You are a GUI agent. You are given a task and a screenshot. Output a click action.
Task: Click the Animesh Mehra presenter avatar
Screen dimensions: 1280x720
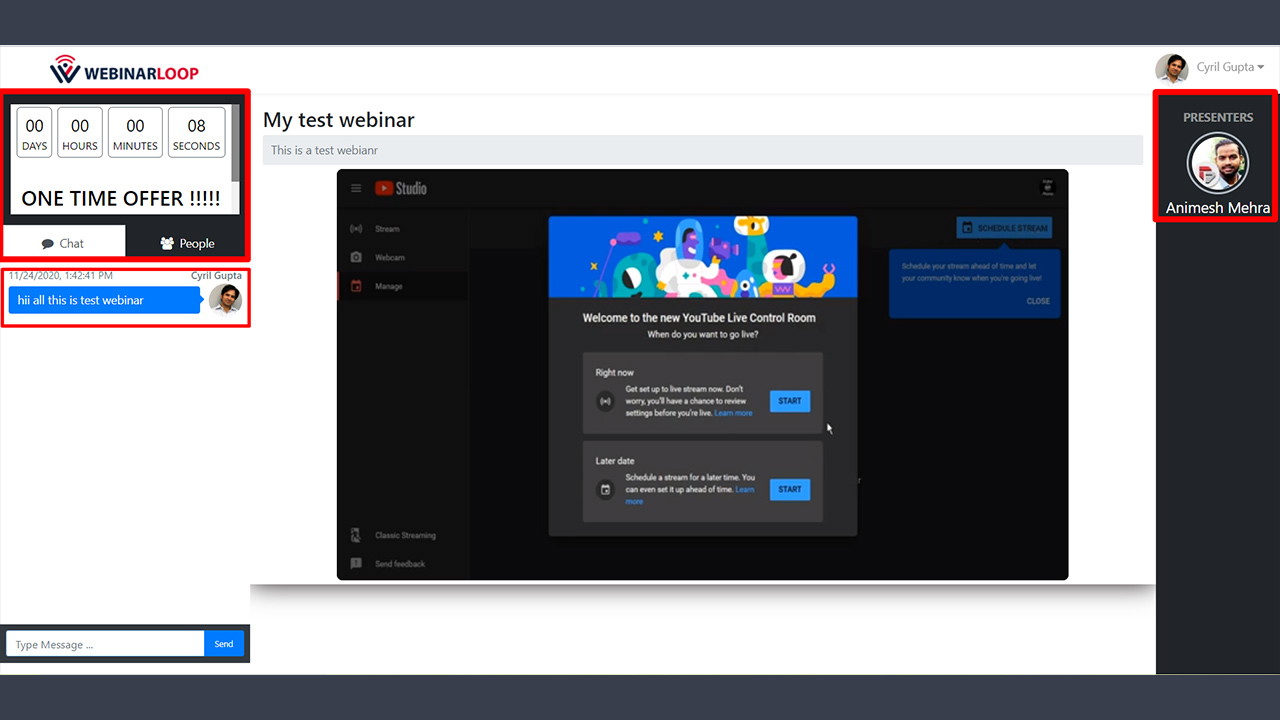(1217, 163)
